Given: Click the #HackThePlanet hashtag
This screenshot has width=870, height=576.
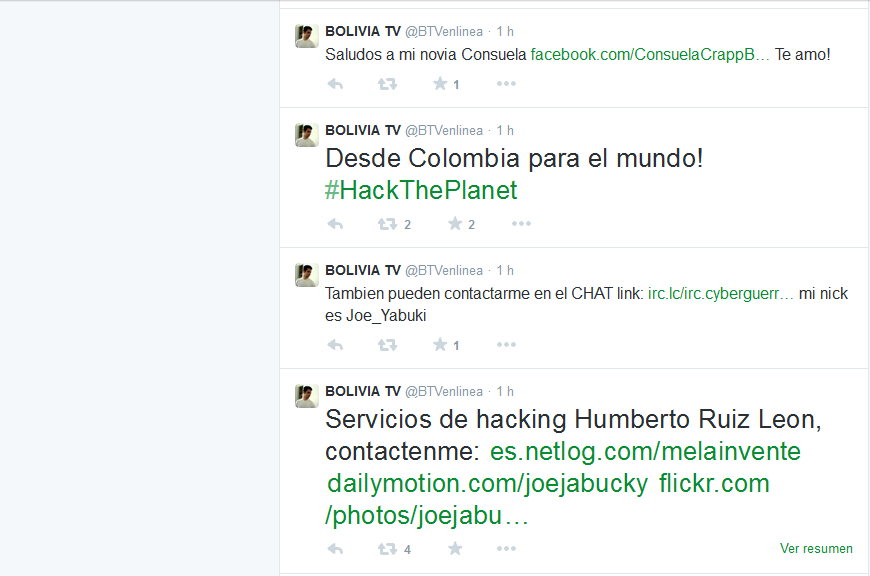Looking at the screenshot, I should tap(421, 190).
